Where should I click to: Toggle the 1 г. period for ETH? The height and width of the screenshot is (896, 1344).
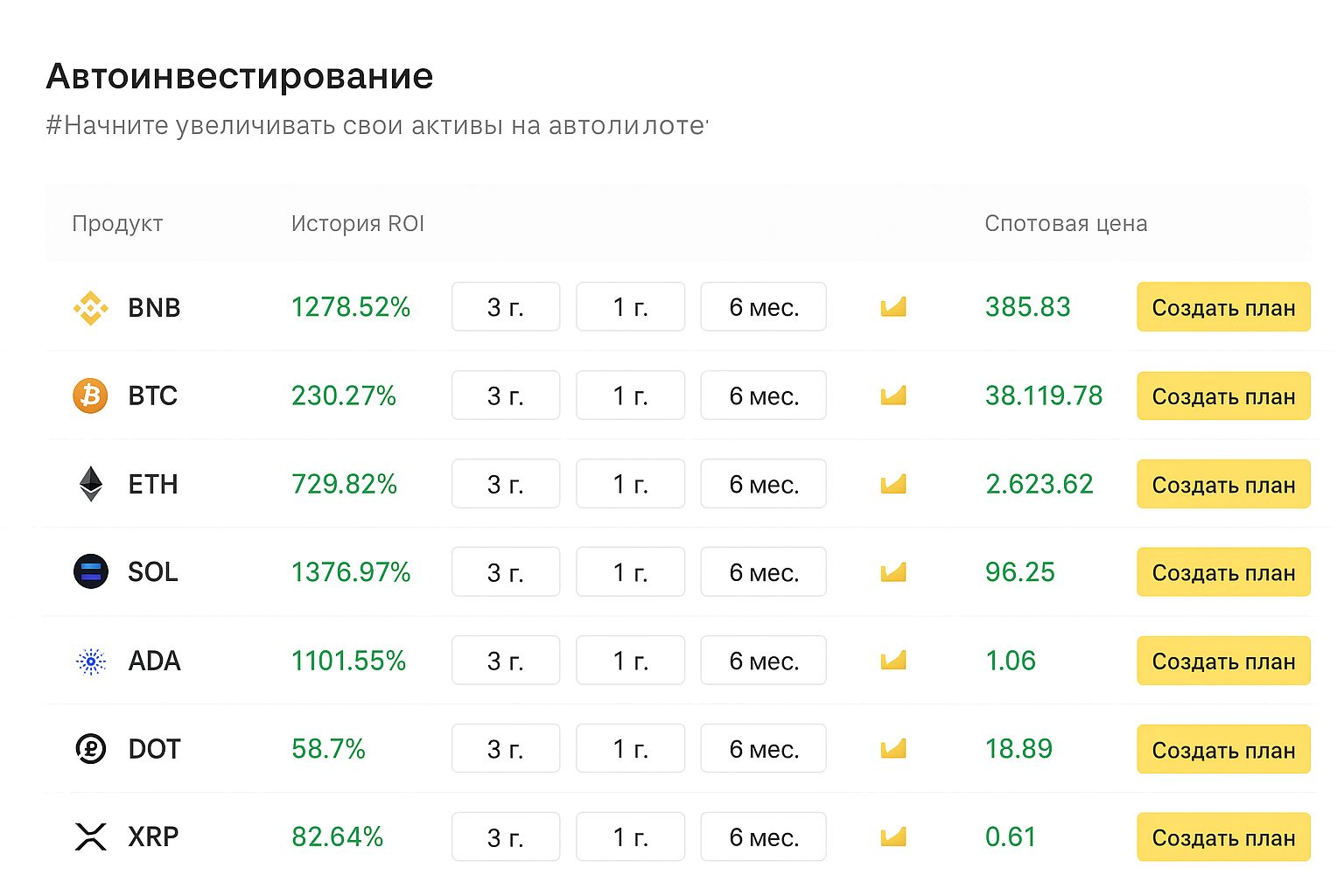click(630, 484)
